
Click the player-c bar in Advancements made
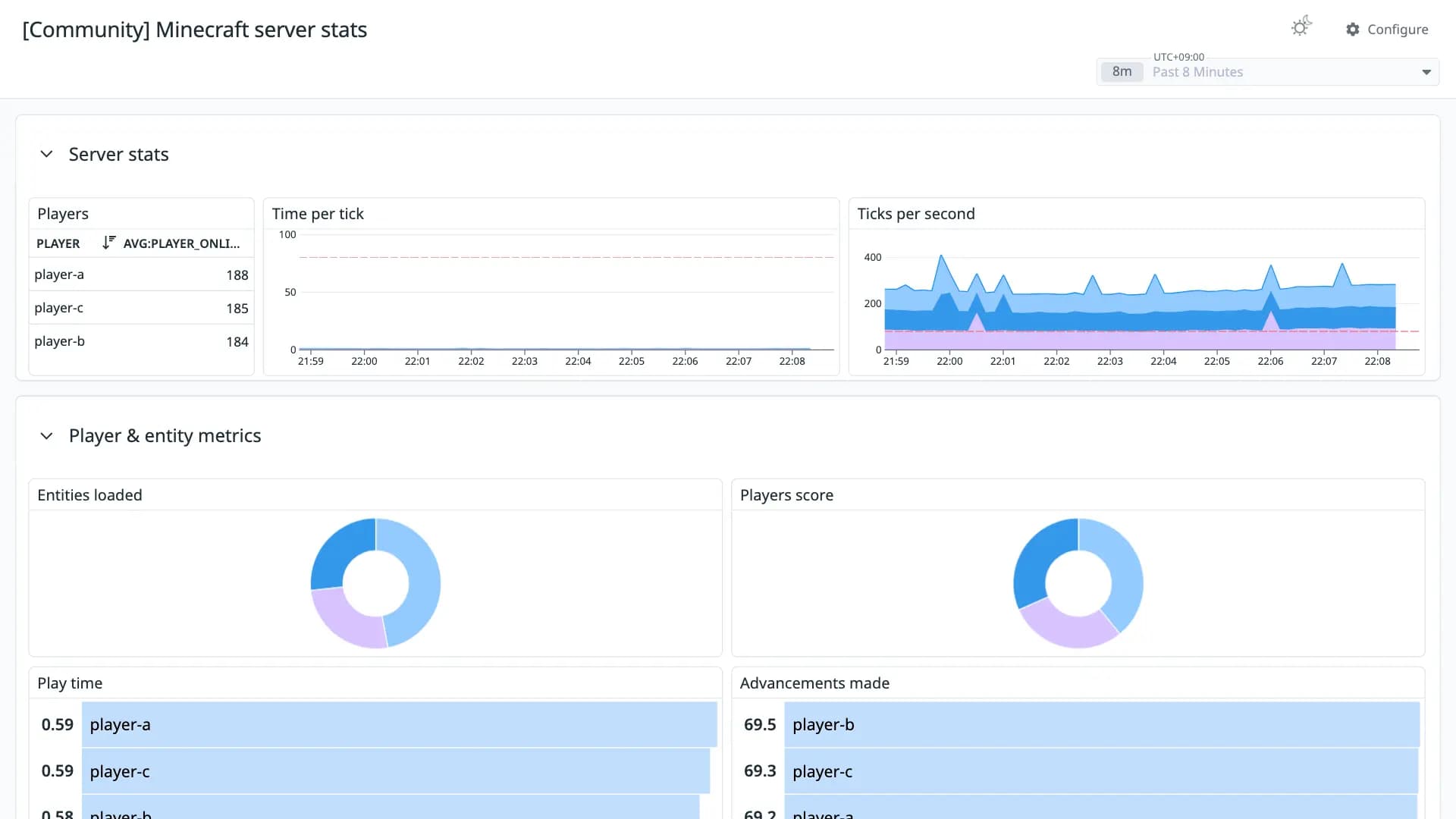tap(1101, 771)
